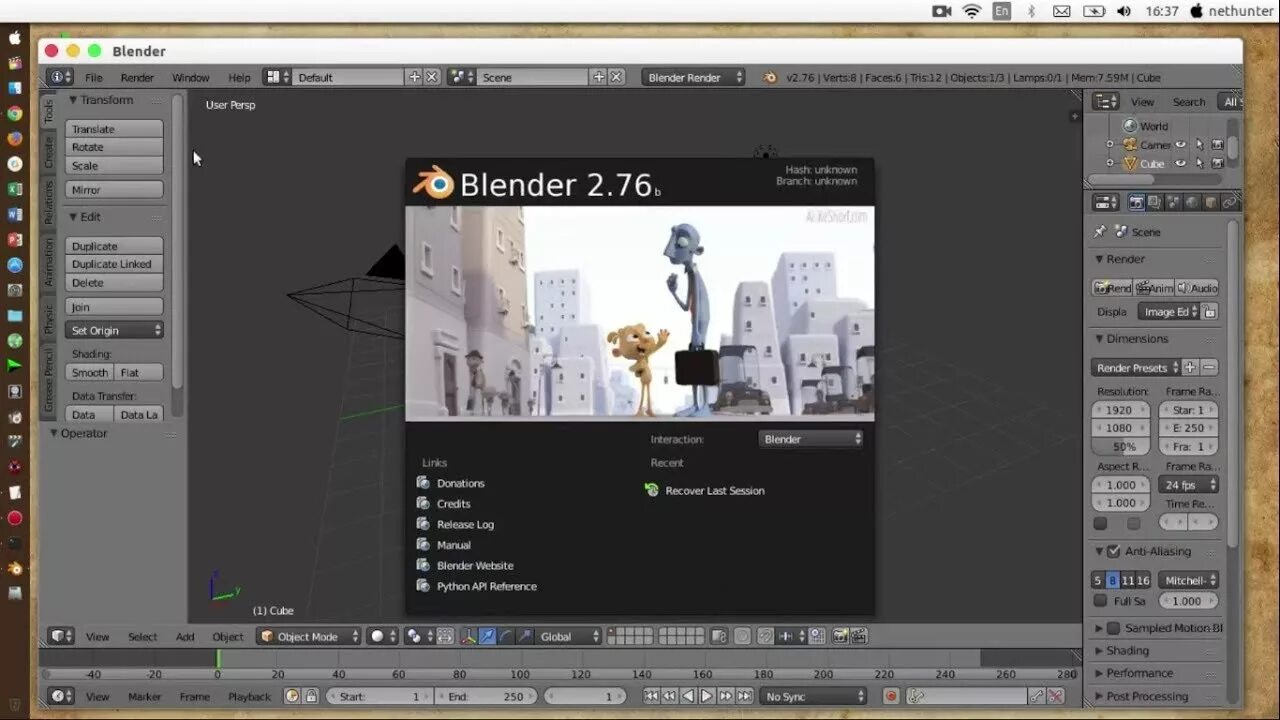
Task: Open the Constraints properties tab chain icon
Action: (1228, 202)
